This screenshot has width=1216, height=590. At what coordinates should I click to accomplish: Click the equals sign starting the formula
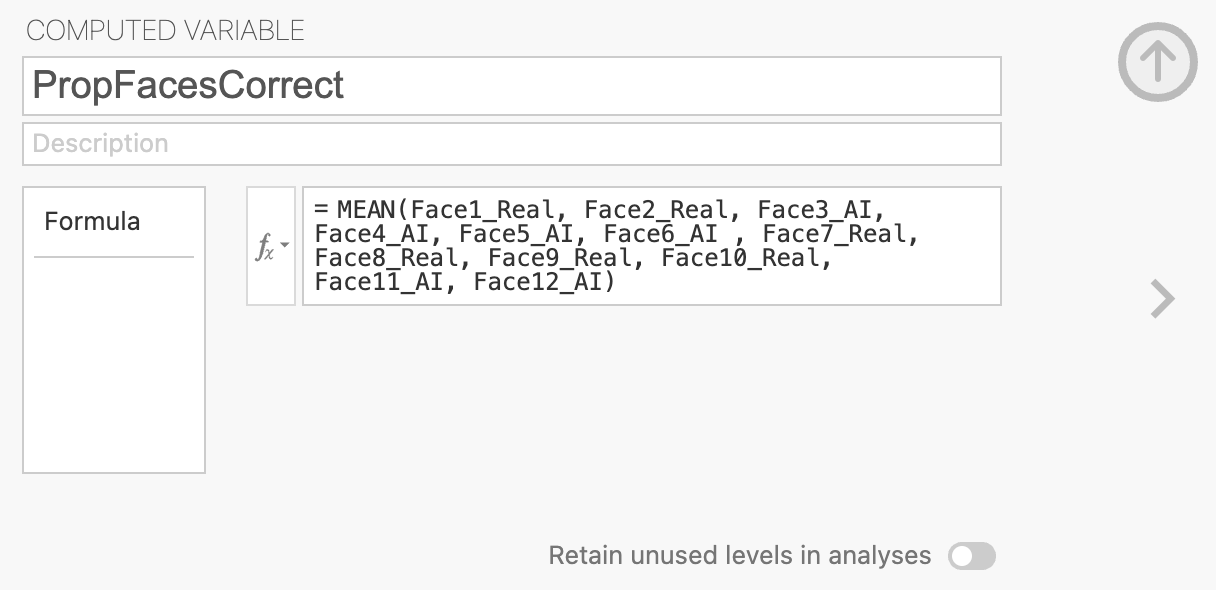pyautogui.click(x=321, y=209)
